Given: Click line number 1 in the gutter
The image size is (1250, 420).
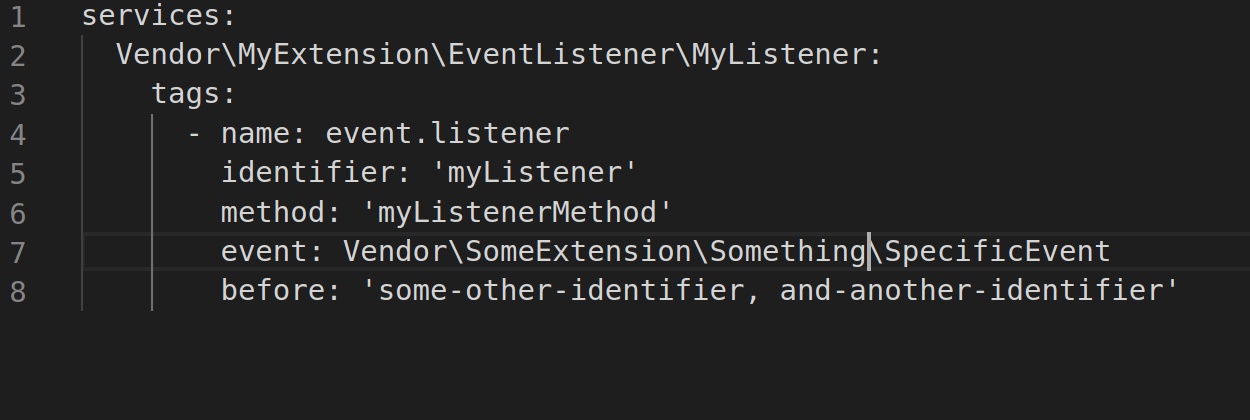Looking at the screenshot, I should coord(17,17).
